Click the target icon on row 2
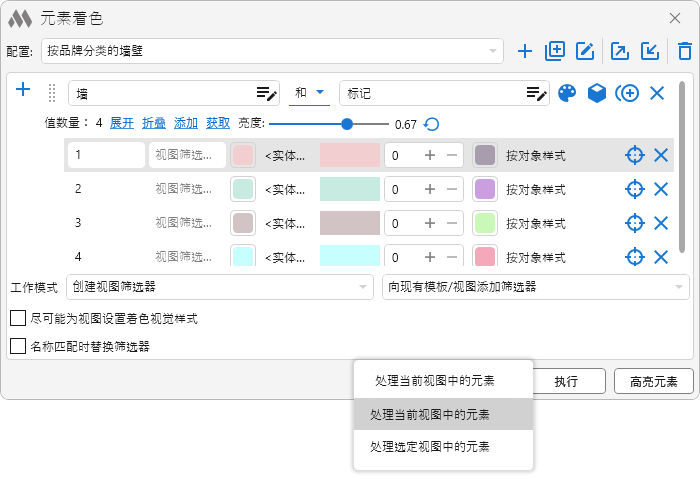This screenshot has height=479, width=700. click(x=633, y=189)
